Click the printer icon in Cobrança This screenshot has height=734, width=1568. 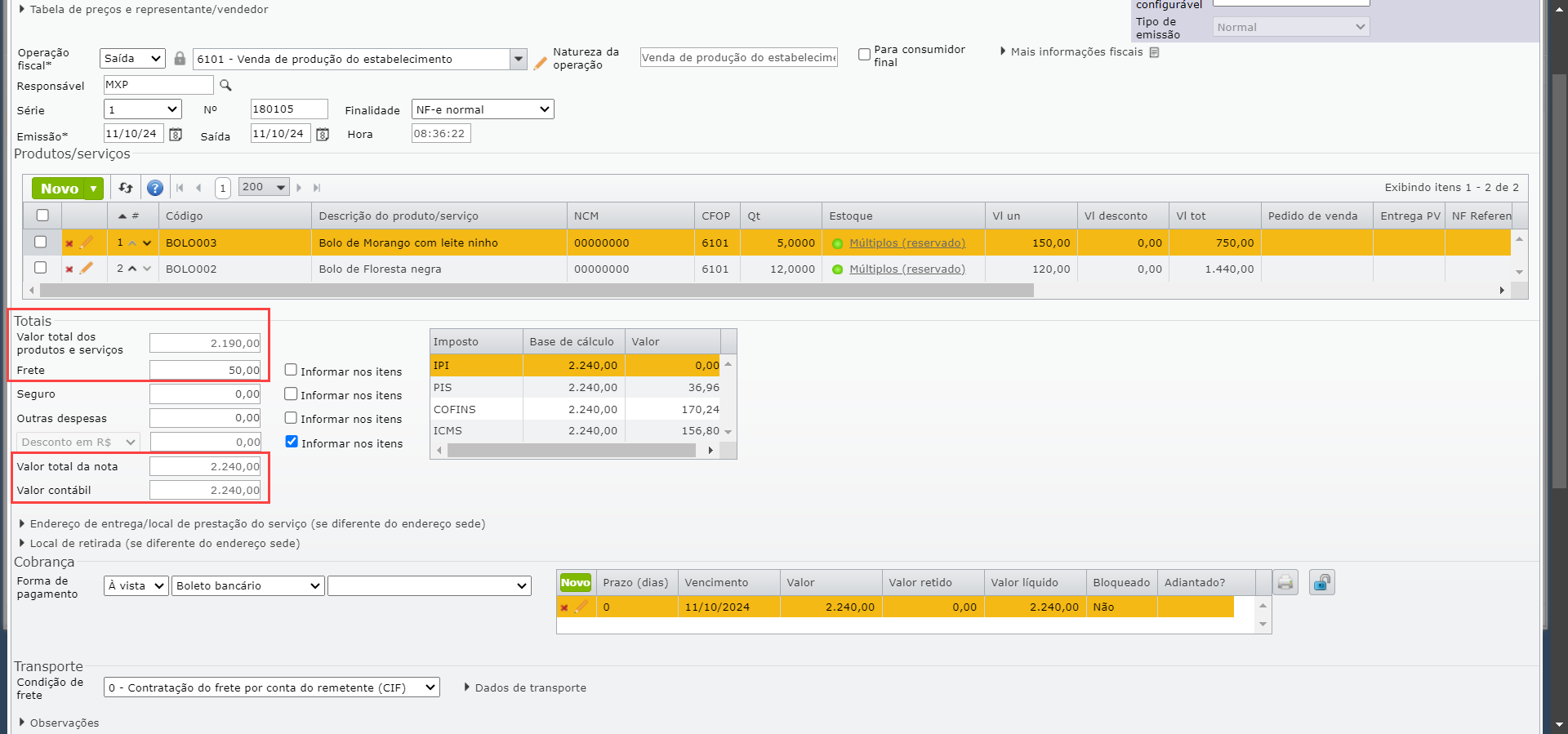point(1285,583)
